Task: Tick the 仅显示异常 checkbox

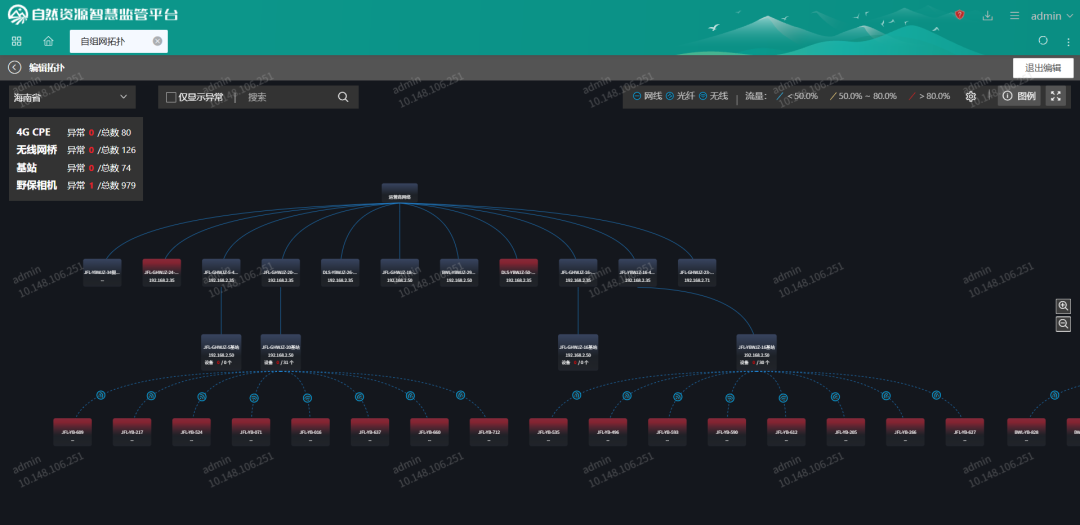Action: coord(171,97)
